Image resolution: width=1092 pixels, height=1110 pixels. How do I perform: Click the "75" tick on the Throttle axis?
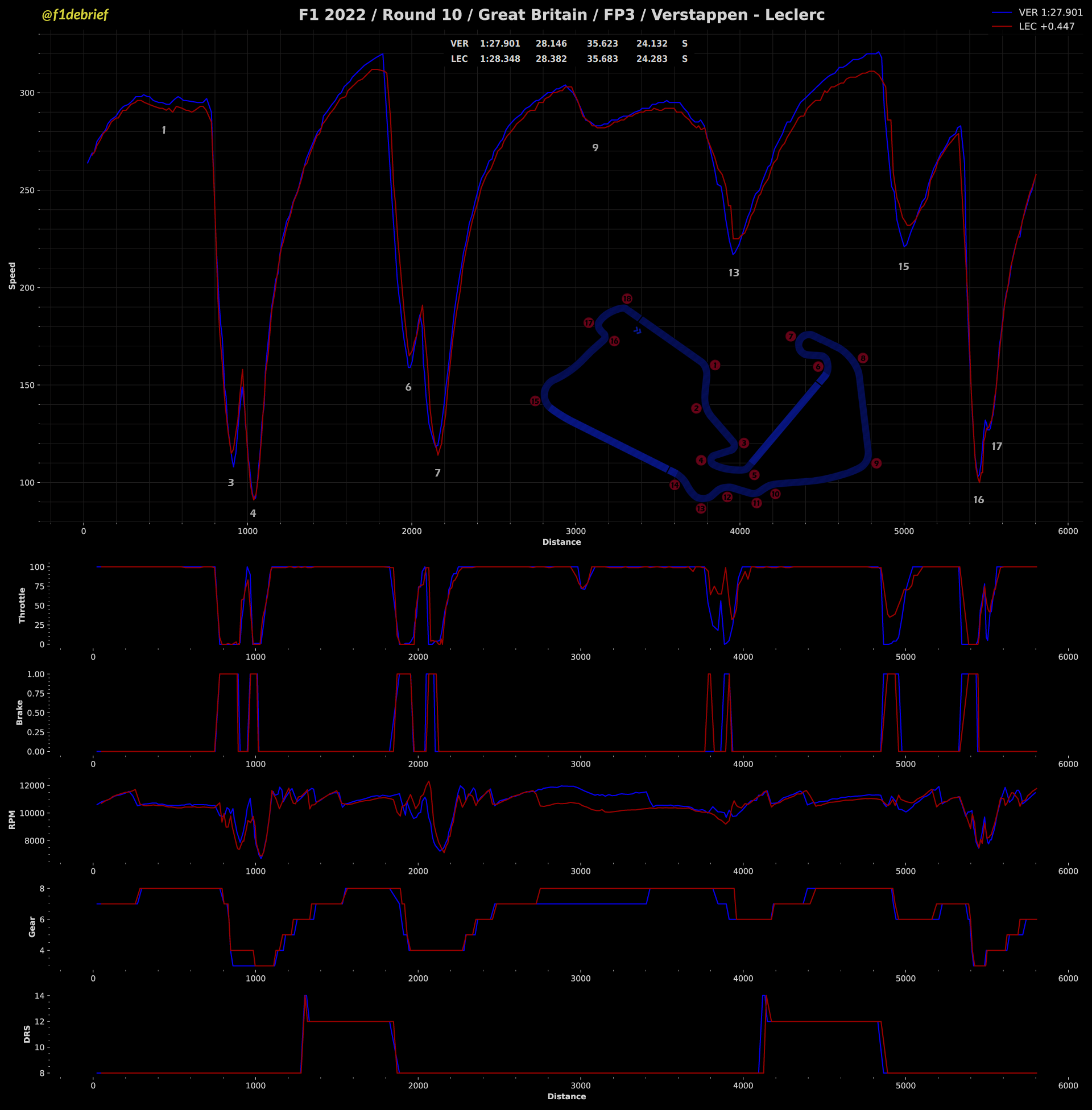(x=39, y=586)
